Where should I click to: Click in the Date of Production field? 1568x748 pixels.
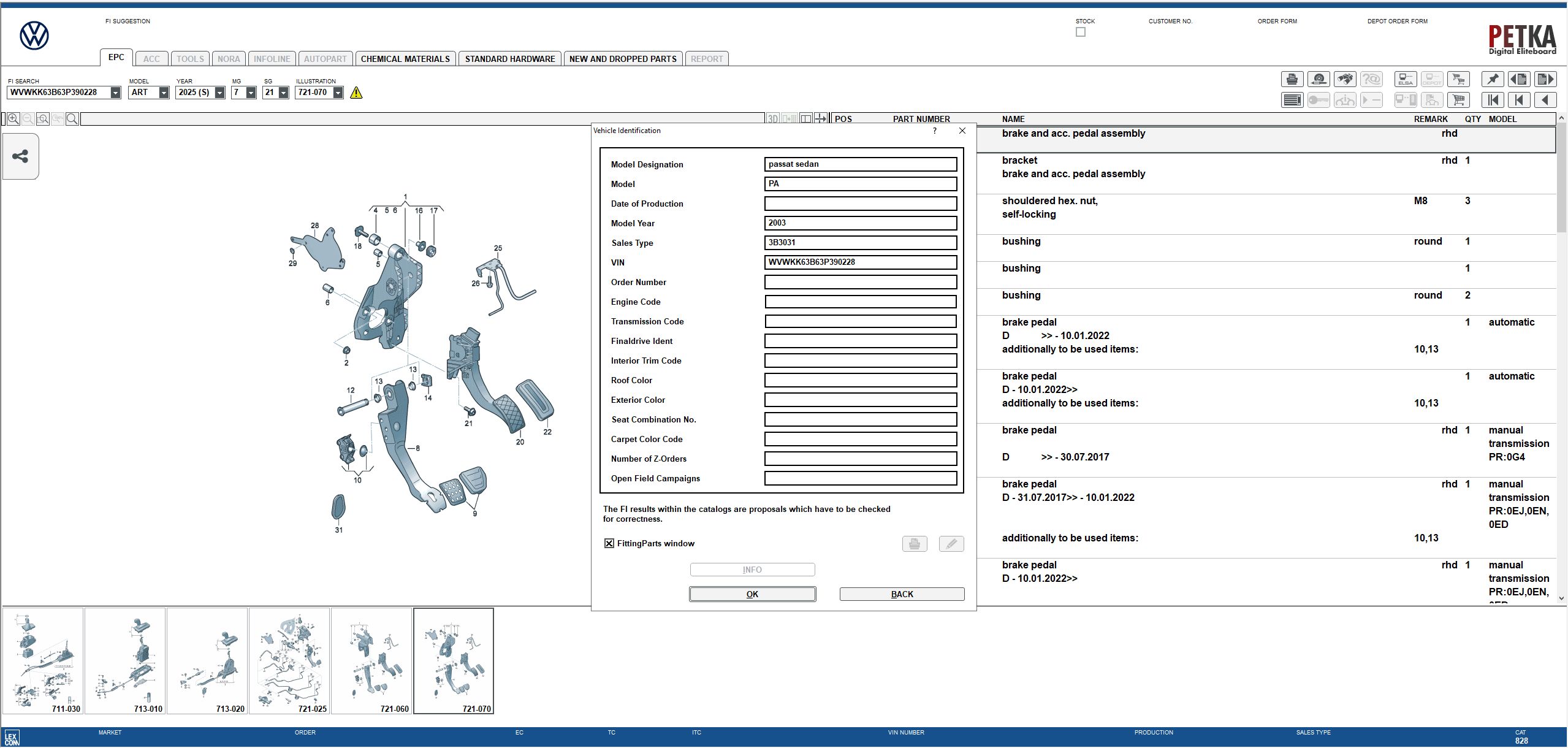[x=861, y=204]
